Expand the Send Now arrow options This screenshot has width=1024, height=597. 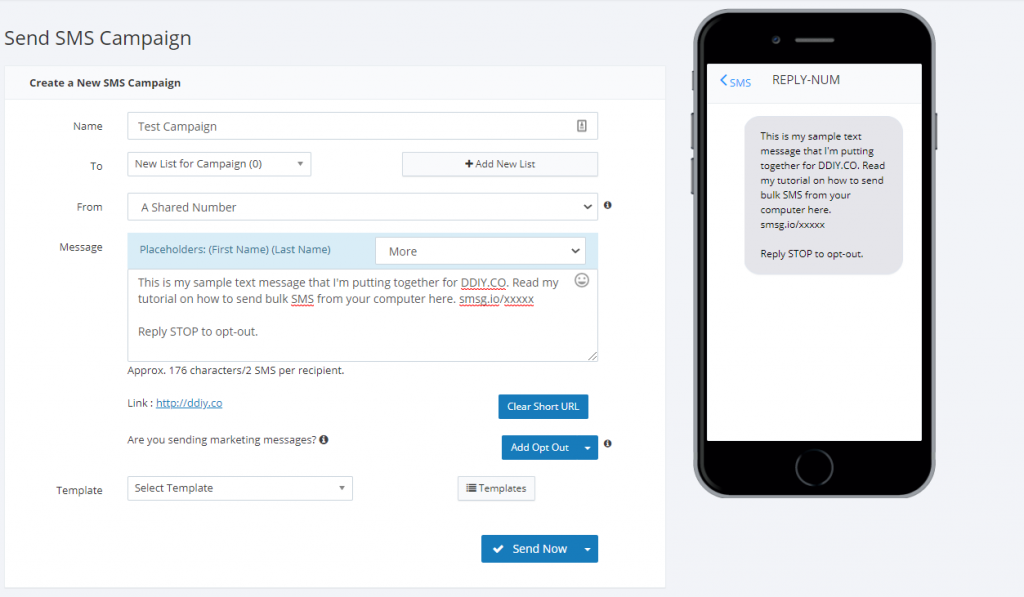pos(587,549)
